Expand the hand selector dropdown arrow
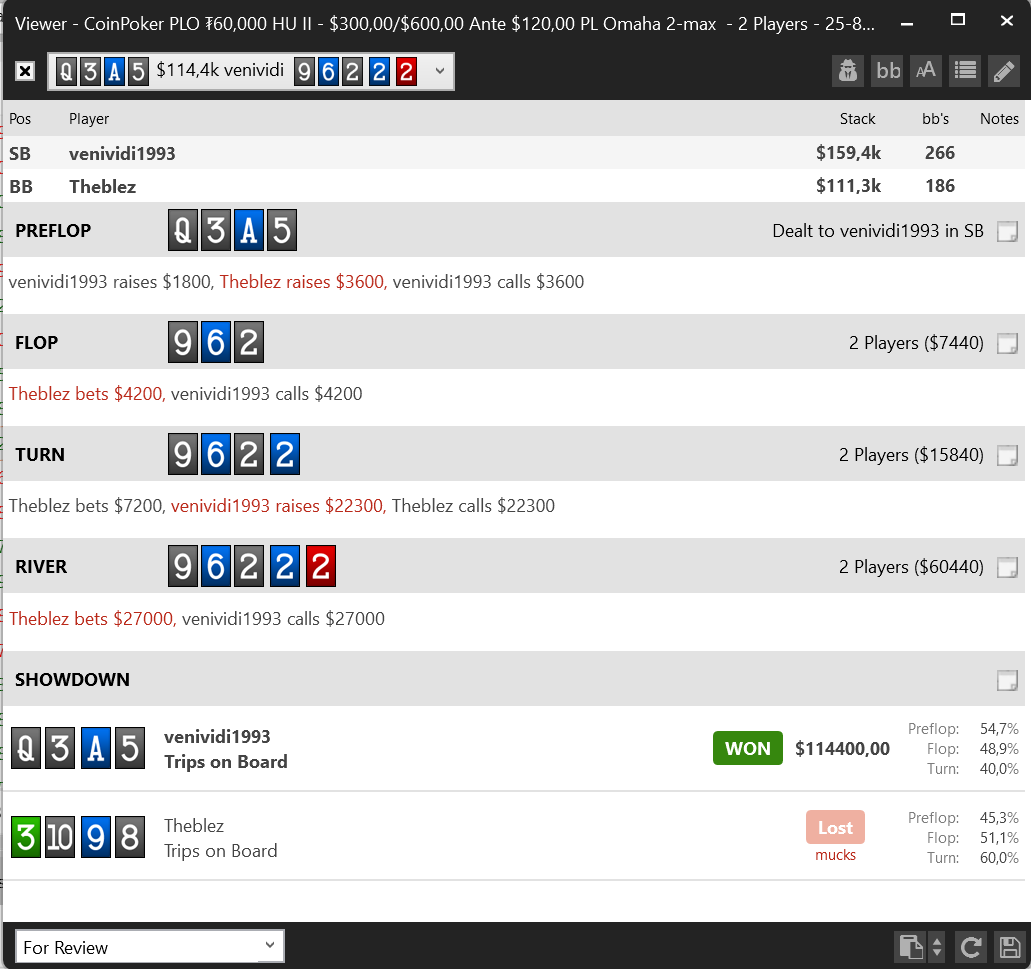Viewport: 1031px width, 969px height. (x=440, y=70)
